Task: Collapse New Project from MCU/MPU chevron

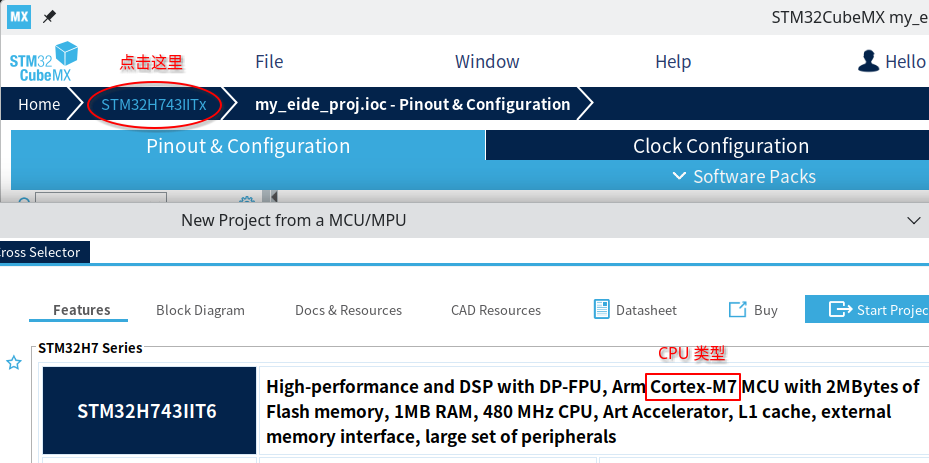Action: pos(914,221)
